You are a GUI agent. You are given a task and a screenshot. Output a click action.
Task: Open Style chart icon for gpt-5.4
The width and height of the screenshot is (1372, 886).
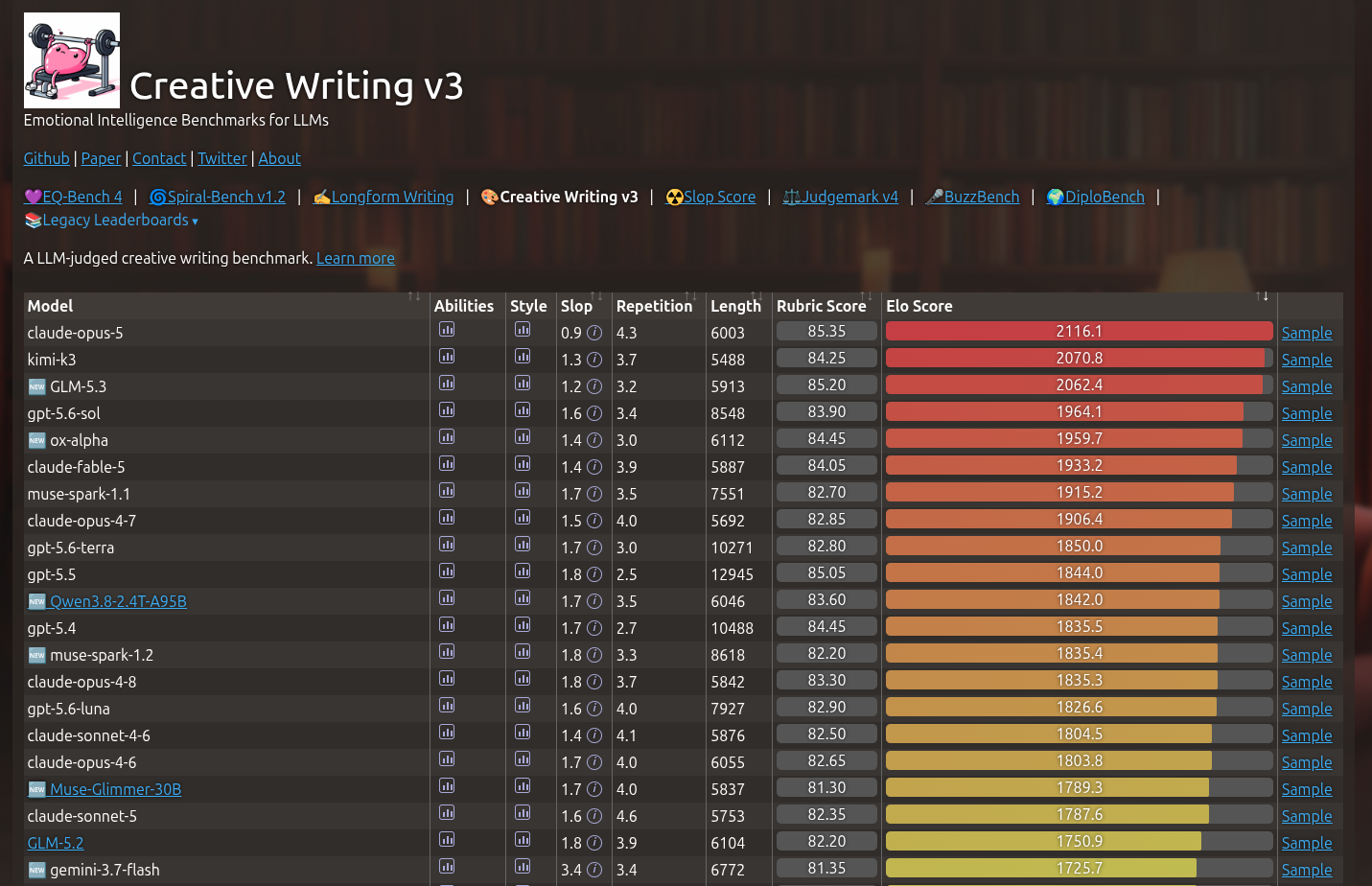pos(523,625)
